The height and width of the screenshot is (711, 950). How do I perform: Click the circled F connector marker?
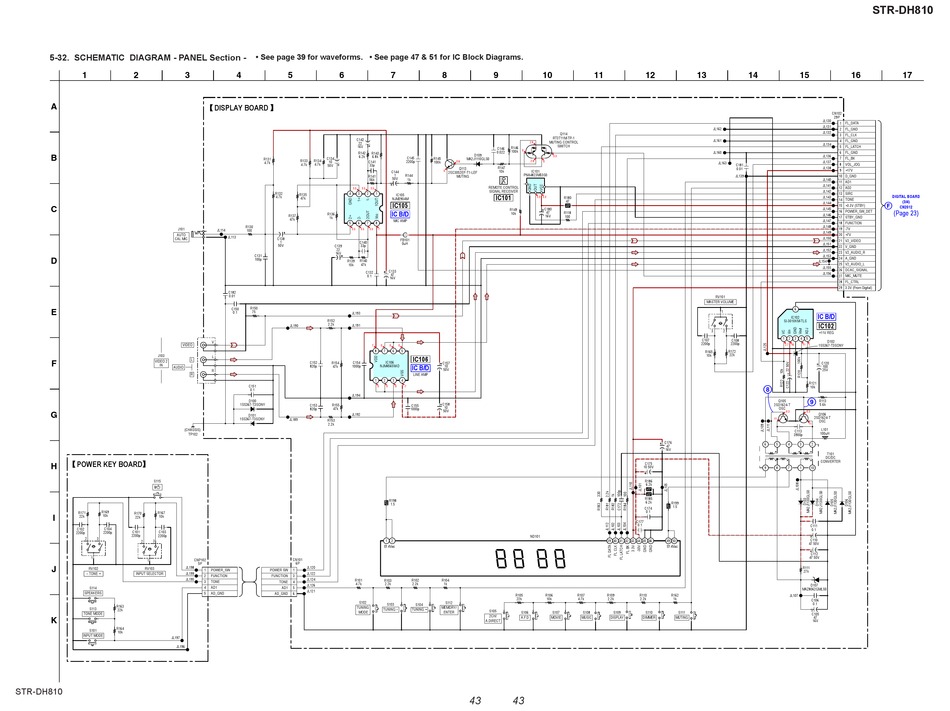click(888, 206)
